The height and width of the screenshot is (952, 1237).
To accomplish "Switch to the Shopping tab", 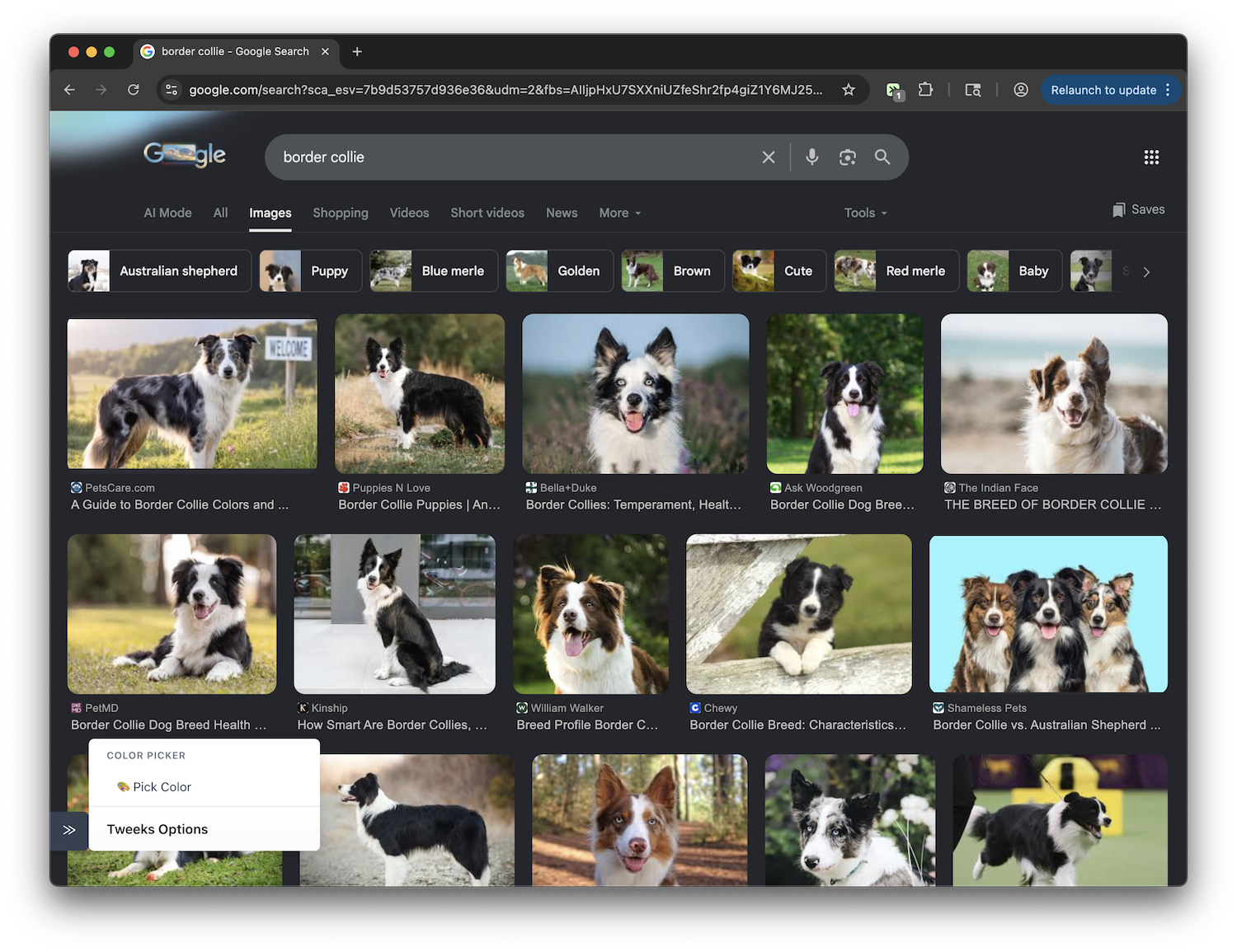I will pyautogui.click(x=340, y=213).
